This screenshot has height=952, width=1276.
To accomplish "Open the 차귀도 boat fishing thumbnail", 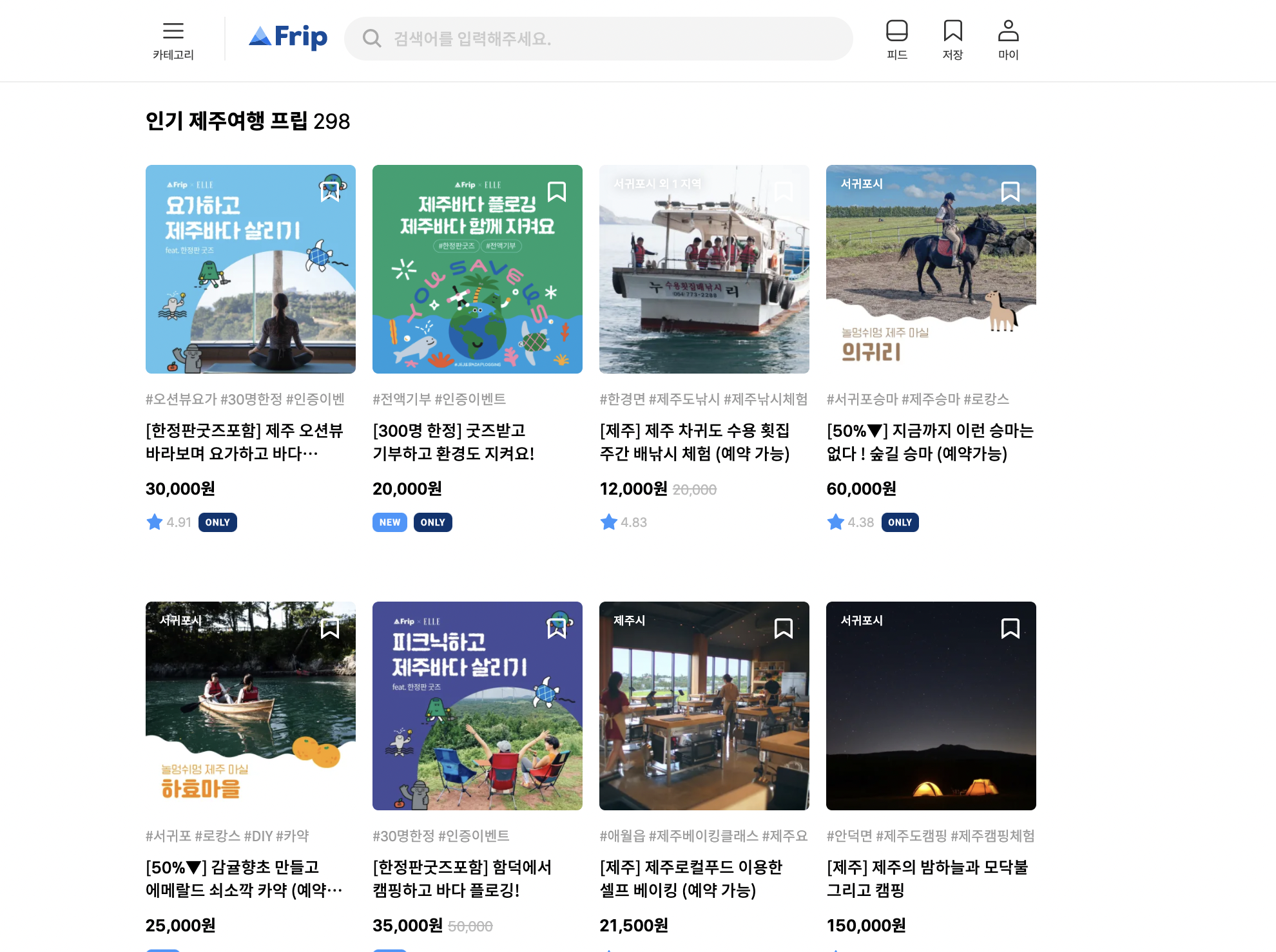I will point(704,269).
